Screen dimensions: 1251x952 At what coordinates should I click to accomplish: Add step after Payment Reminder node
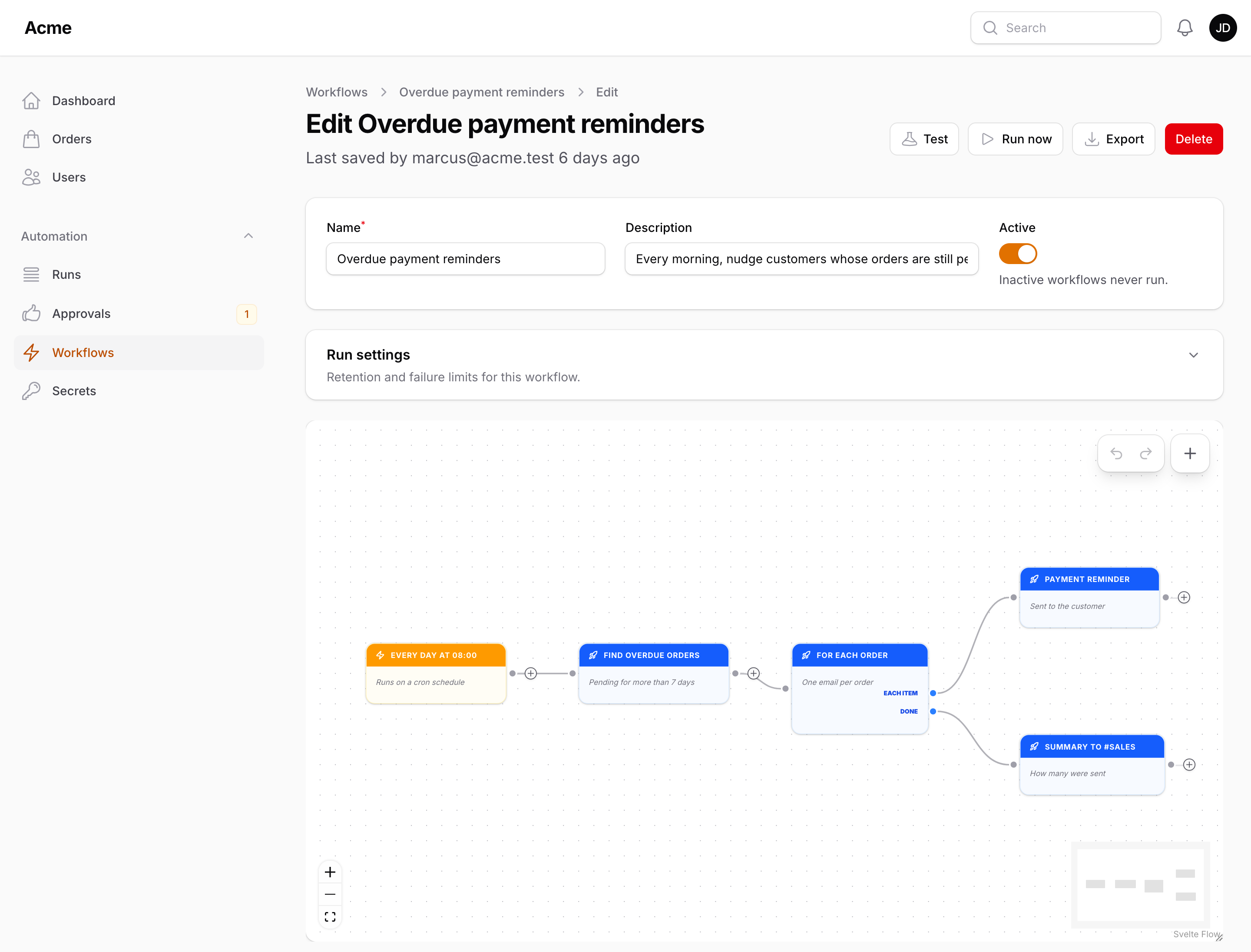(1184, 597)
